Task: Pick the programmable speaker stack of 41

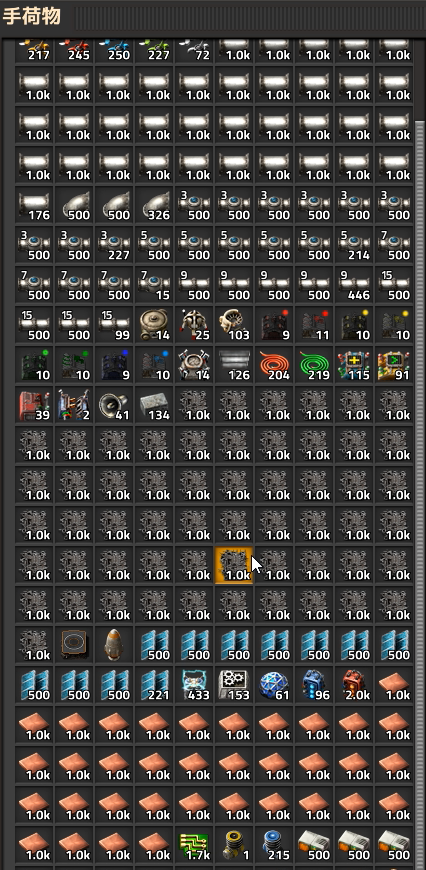Action: point(114,404)
